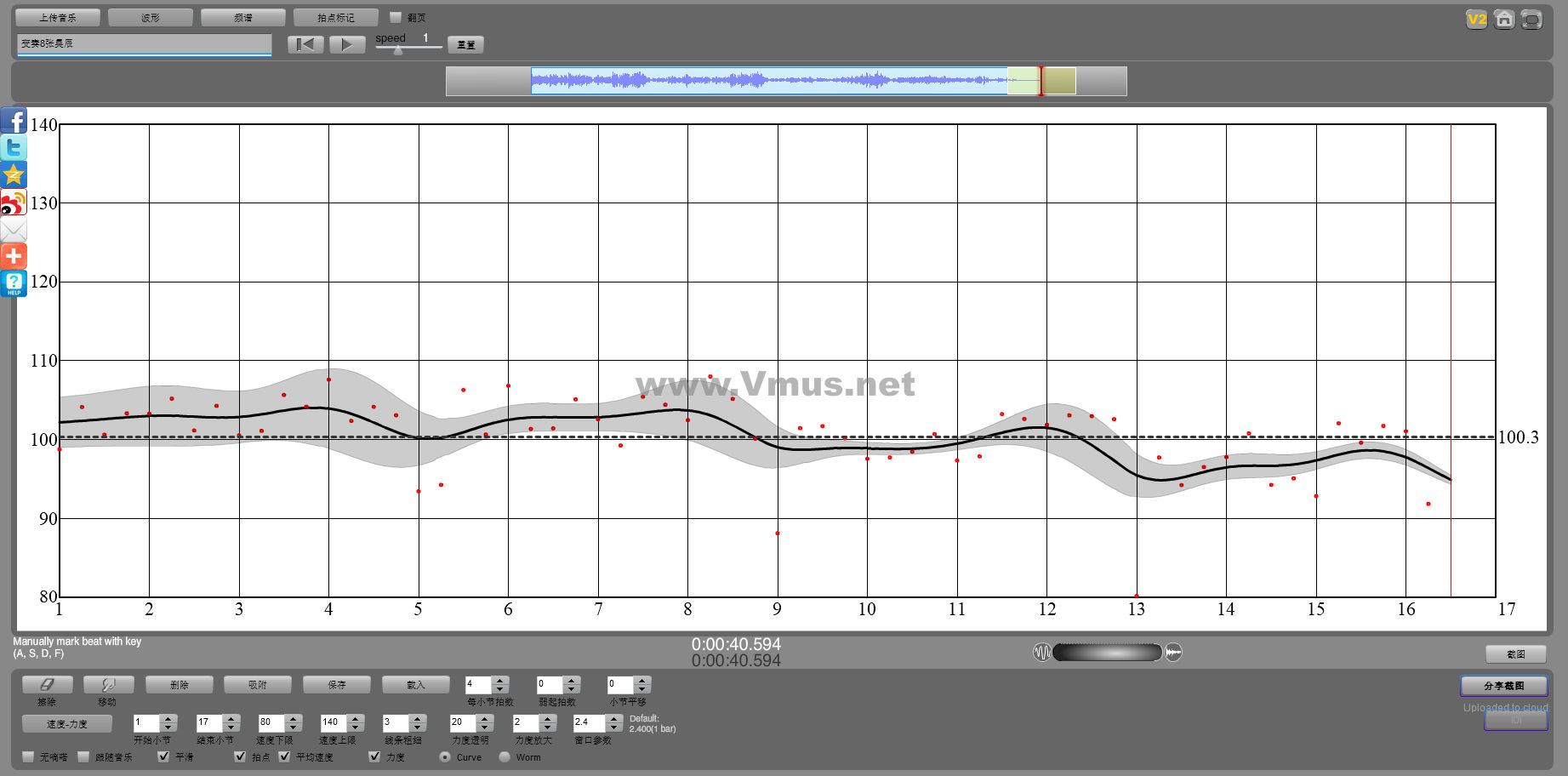Uncheck the 平滑 smoothing checkbox
The height and width of the screenshot is (776, 1568).
coord(163,756)
